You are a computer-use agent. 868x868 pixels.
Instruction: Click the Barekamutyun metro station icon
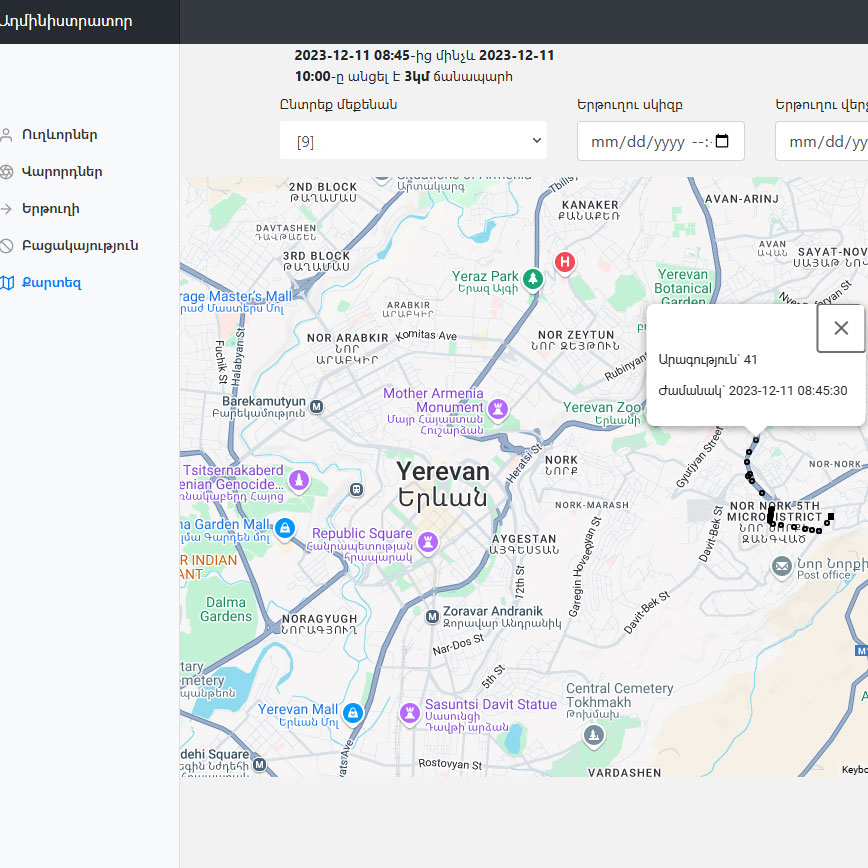point(316,407)
